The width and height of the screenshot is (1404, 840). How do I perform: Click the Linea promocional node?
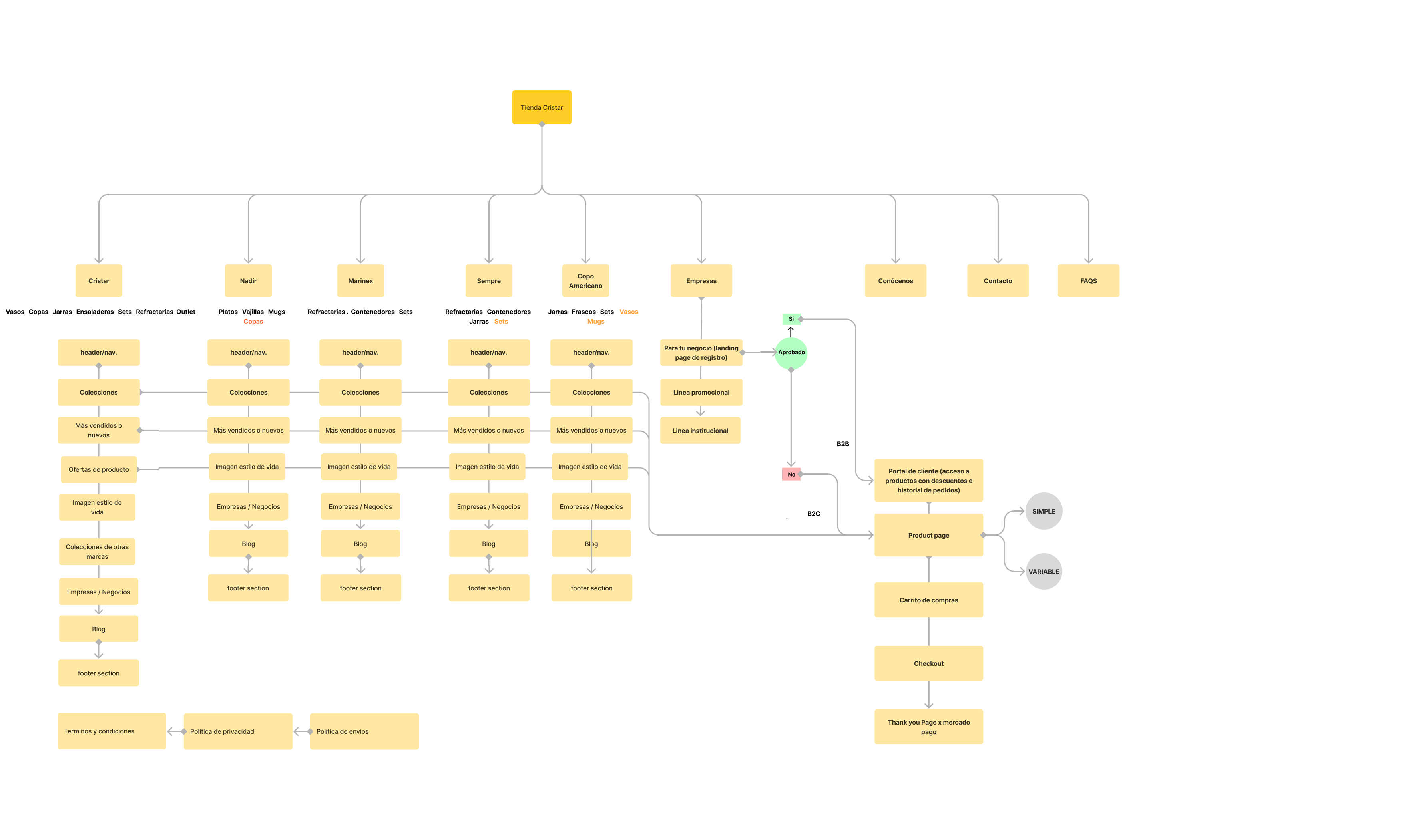point(701,392)
